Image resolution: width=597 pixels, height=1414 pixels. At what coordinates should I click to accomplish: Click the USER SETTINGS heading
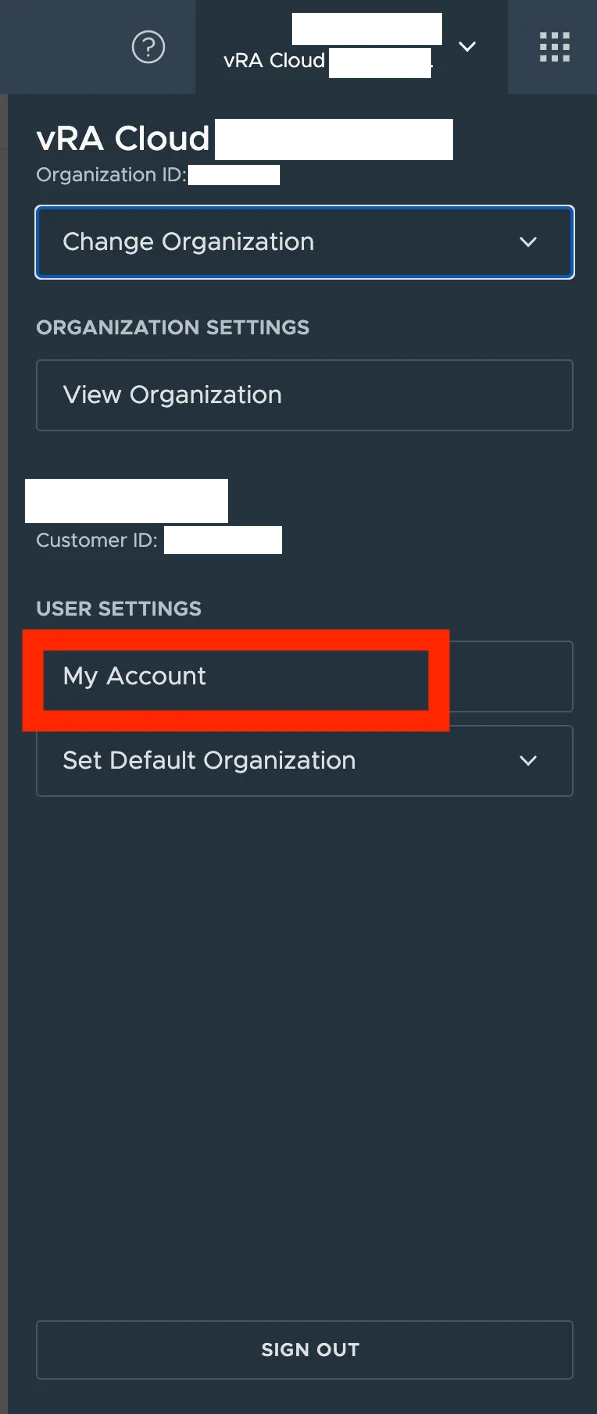pos(119,609)
